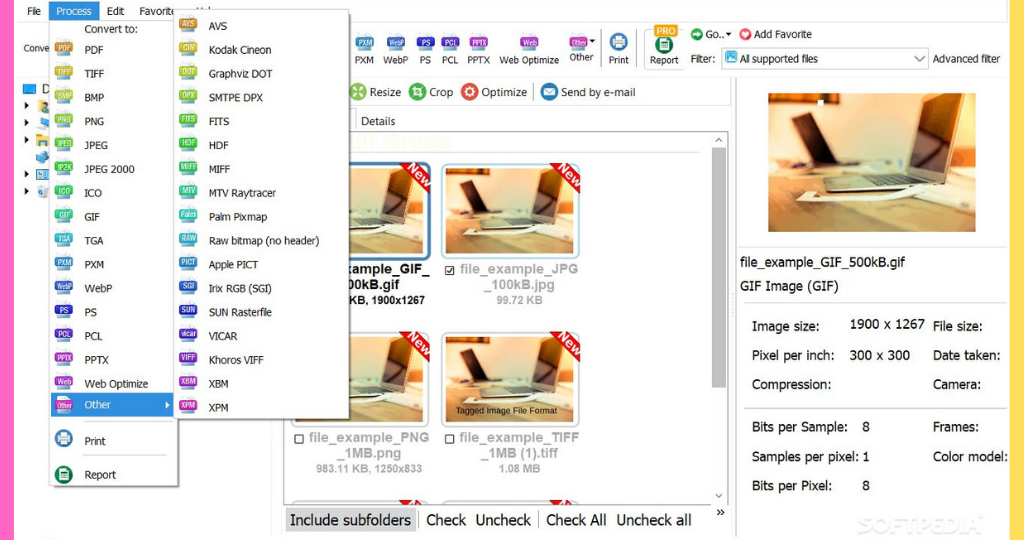Click Add Favorite
The width and height of the screenshot is (1024, 540).
pos(776,34)
